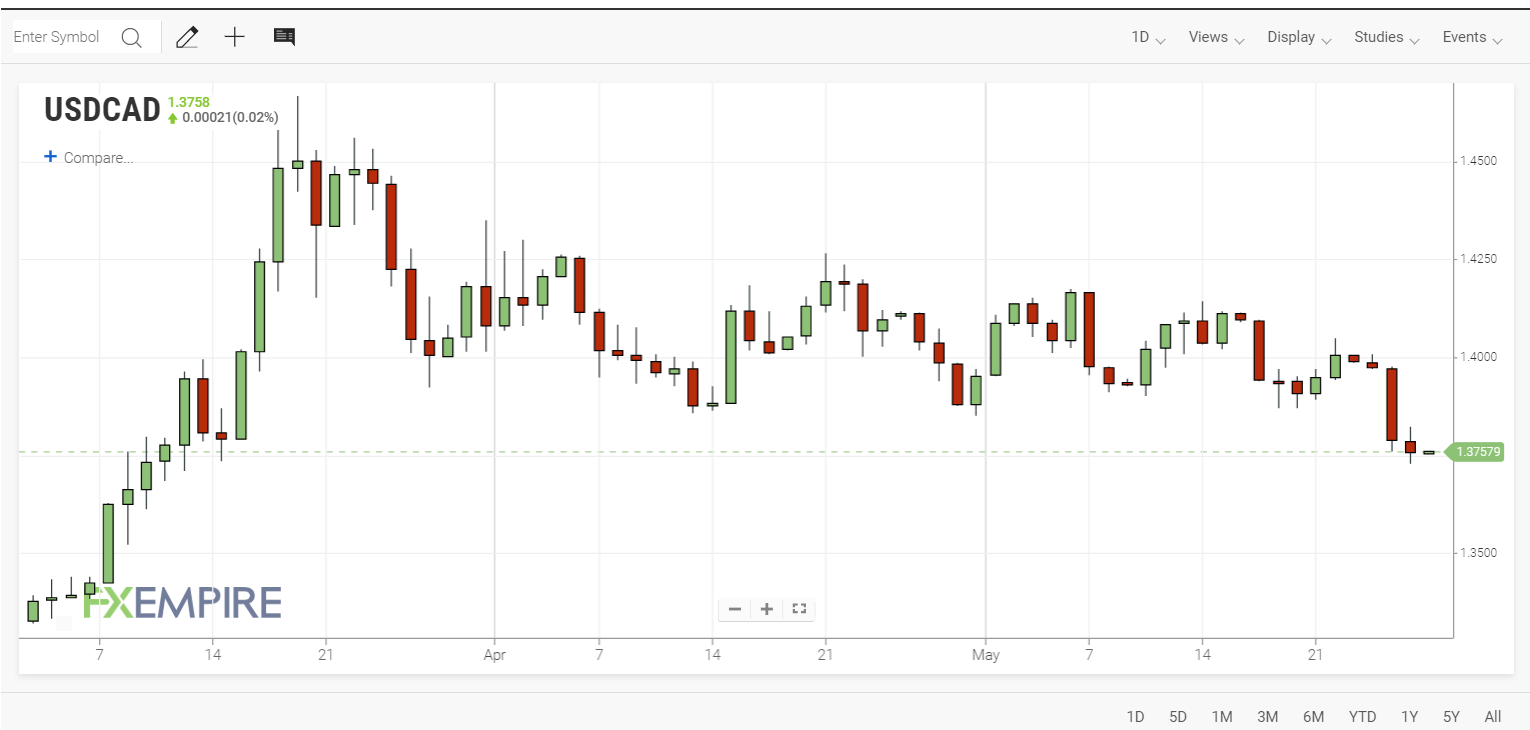Choose the 1M time range
The width and height of the screenshot is (1530, 730).
(x=1221, y=717)
